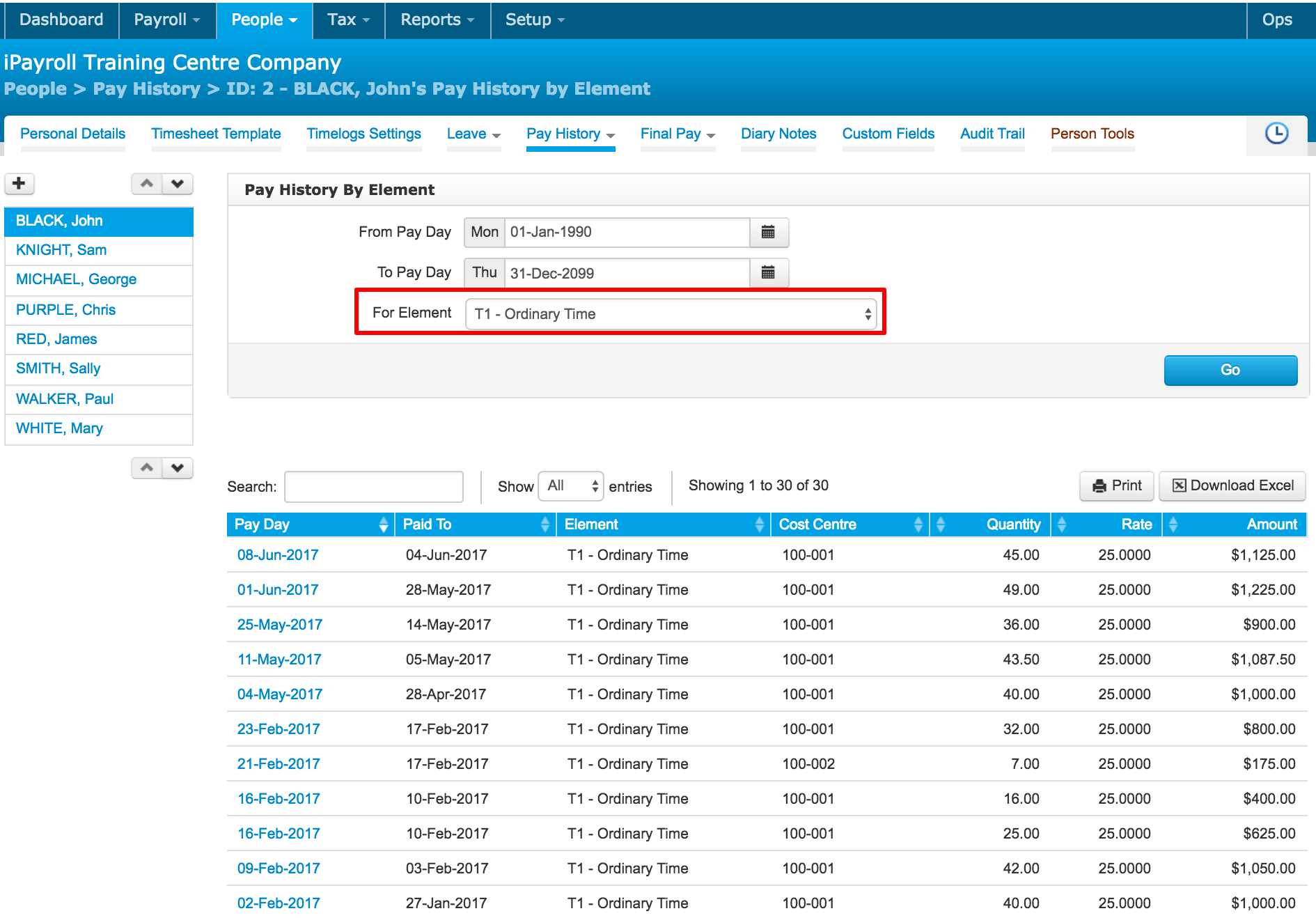The image size is (1316, 918).
Task: Open the For Element dropdown
Action: point(671,314)
